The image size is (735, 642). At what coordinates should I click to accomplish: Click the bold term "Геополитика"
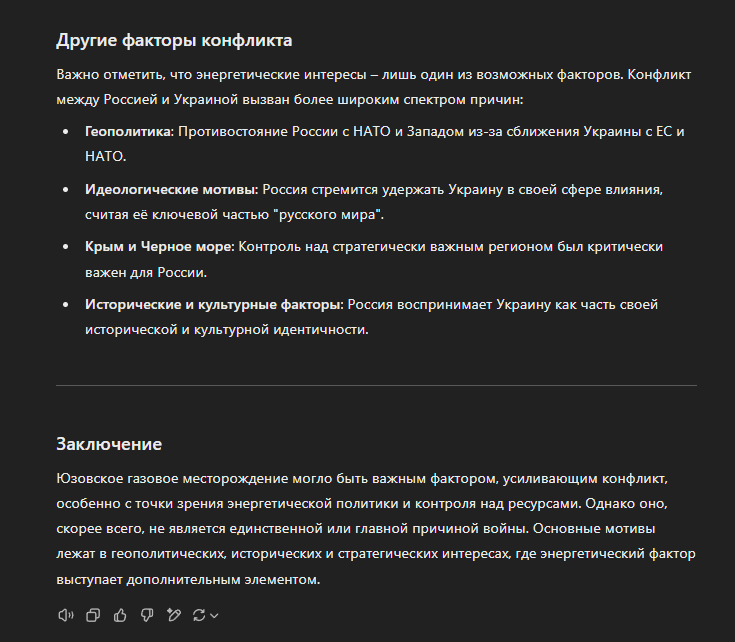(x=129, y=131)
